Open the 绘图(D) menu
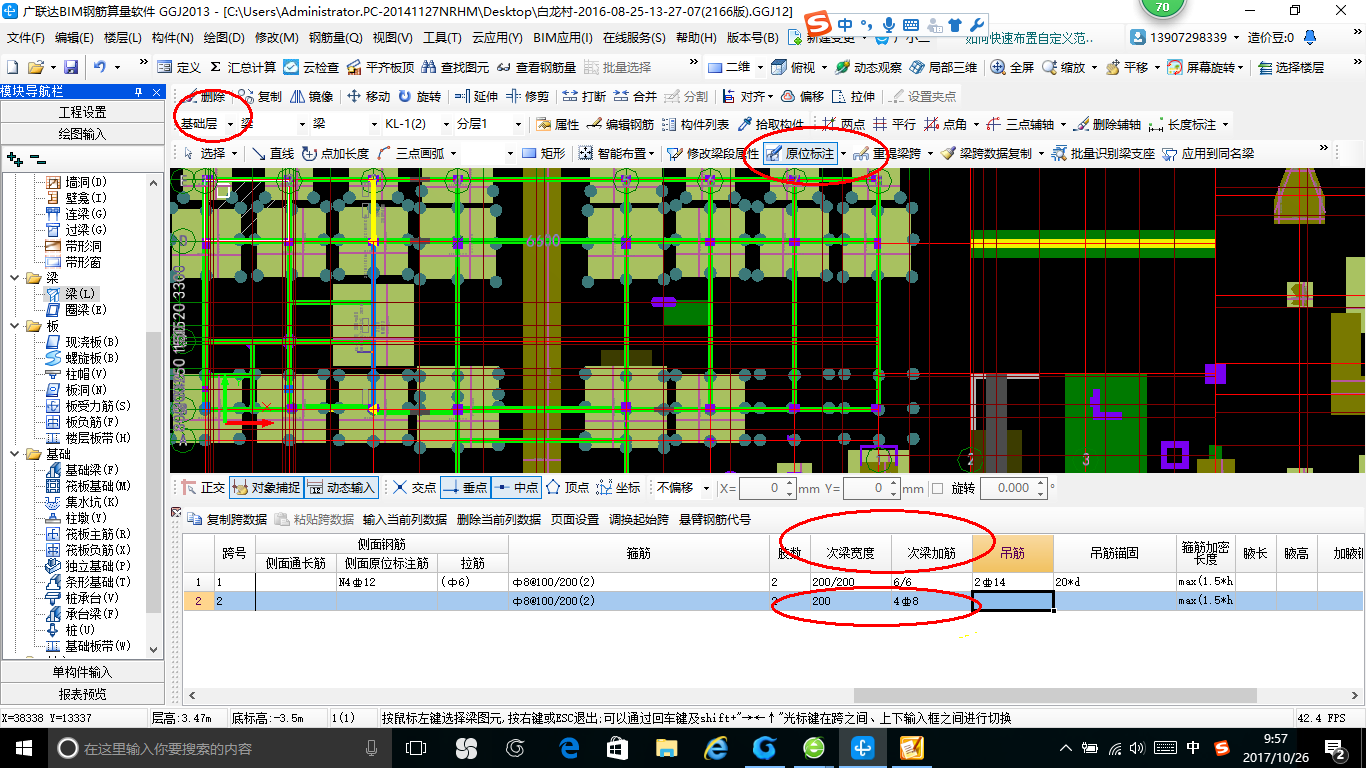Viewport: 1366px width, 768px height. click(223, 38)
